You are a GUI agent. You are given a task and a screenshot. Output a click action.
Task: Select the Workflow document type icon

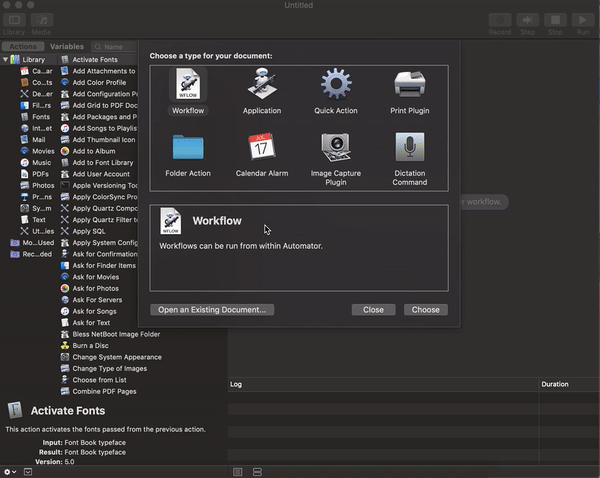[x=188, y=84]
